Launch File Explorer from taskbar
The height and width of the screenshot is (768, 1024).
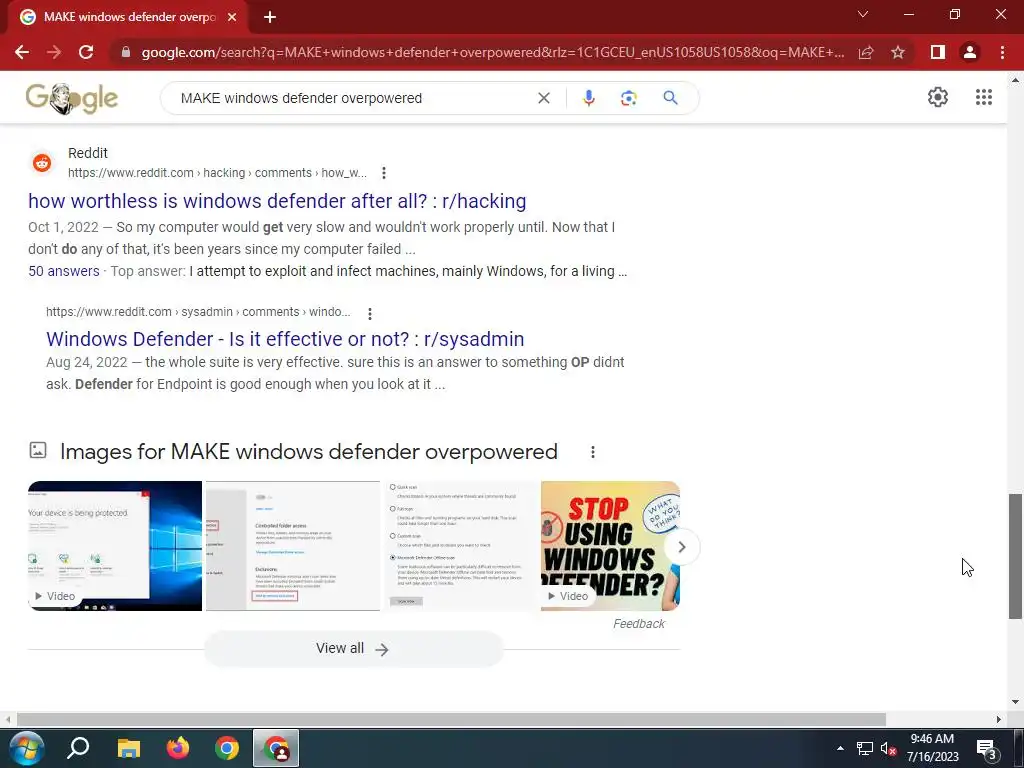(128, 748)
